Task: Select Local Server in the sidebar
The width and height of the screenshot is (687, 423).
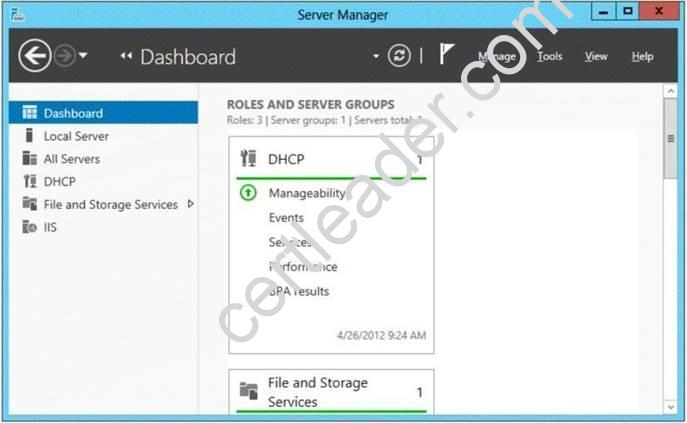Action: tap(76, 136)
